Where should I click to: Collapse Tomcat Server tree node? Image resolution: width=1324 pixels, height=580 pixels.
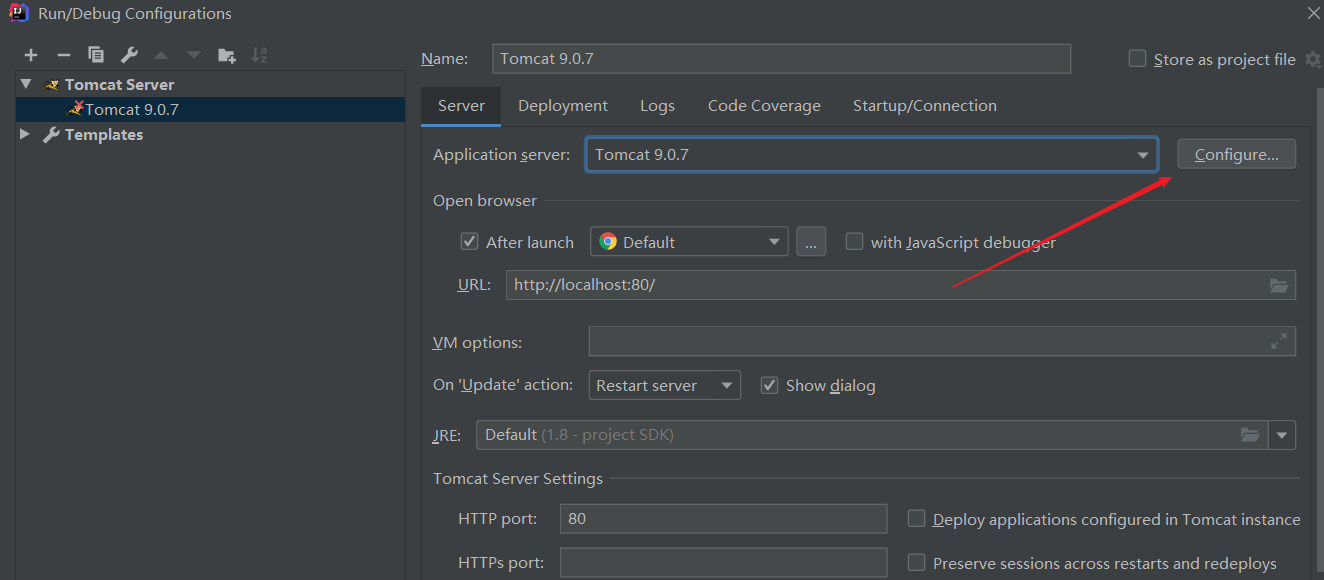tap(26, 85)
